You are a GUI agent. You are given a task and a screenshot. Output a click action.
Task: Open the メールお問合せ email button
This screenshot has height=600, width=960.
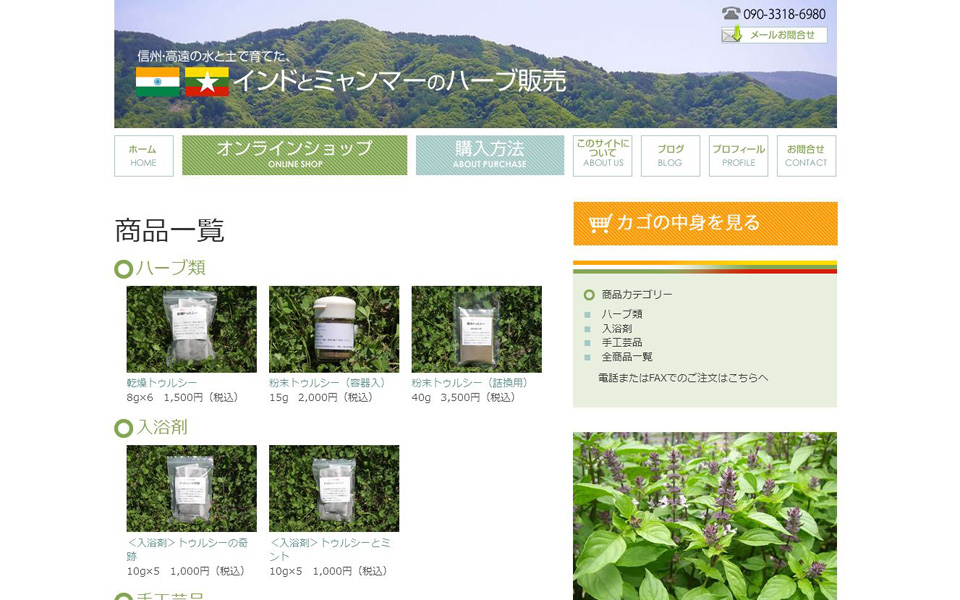tap(774, 35)
